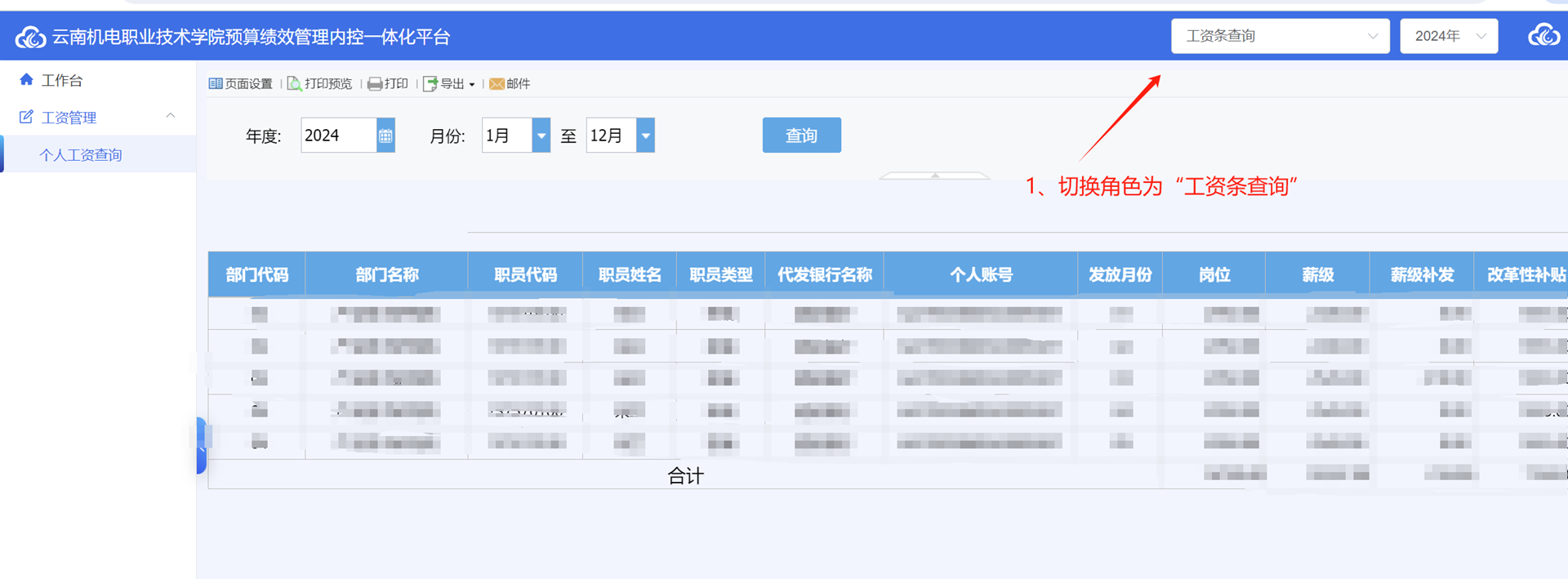The width and height of the screenshot is (1568, 579).
Task: Expand the start month 1月 dropdown
Action: (x=541, y=136)
